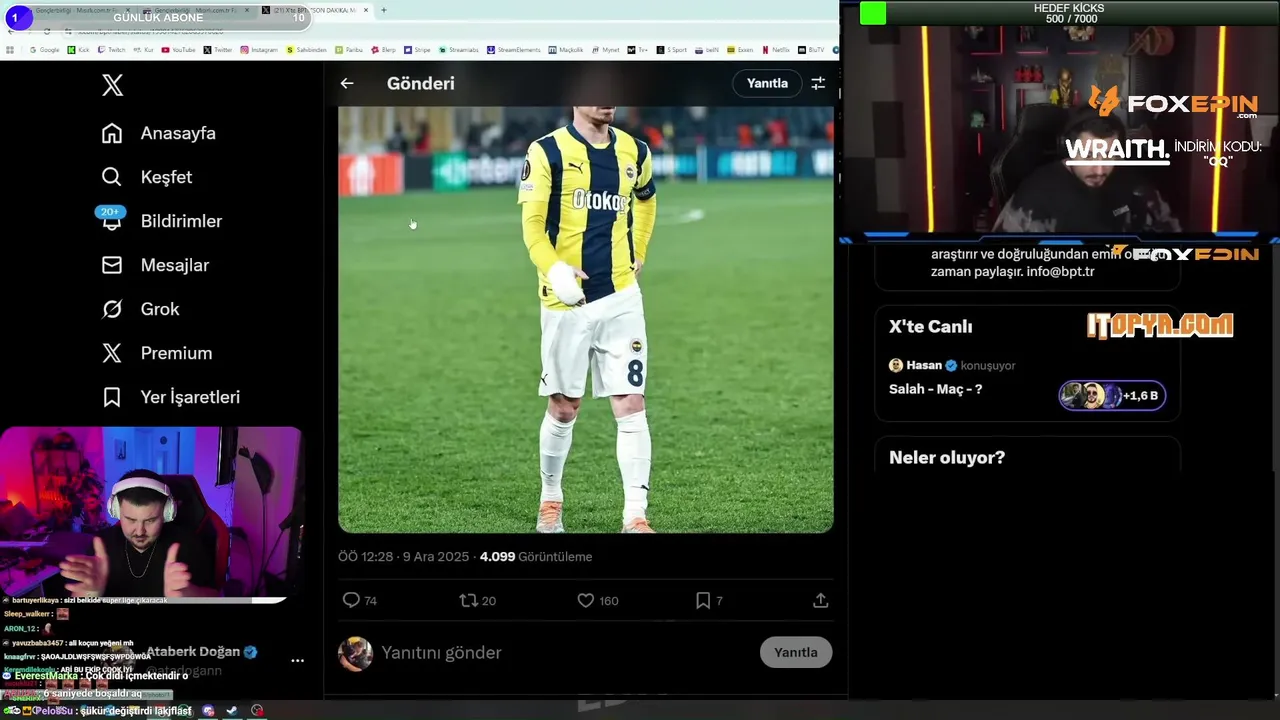Open the Twitch bookmark
The image size is (1280, 720).
[x=111, y=49]
